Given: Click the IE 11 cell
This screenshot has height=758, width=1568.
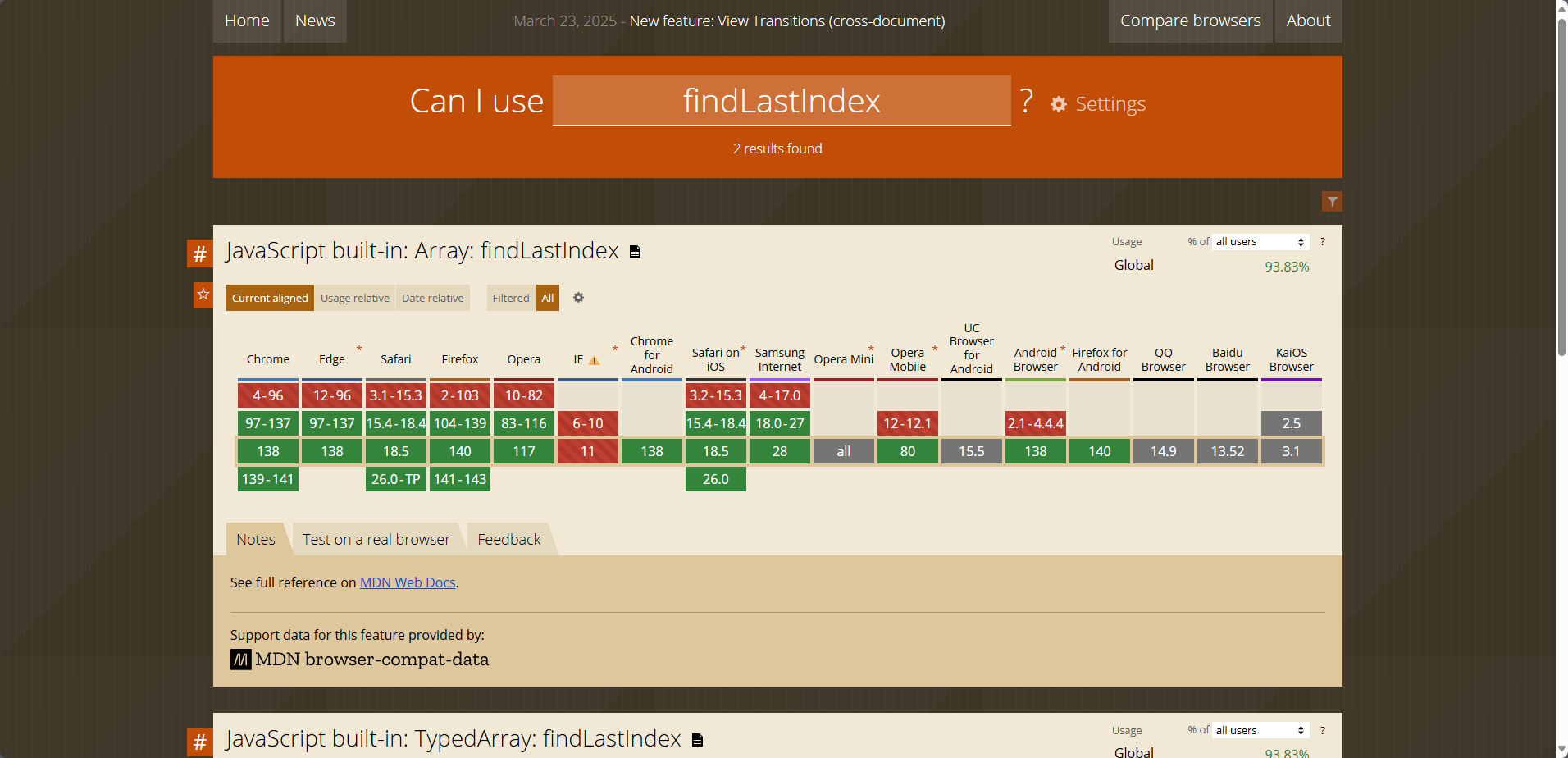Looking at the screenshot, I should tap(588, 451).
